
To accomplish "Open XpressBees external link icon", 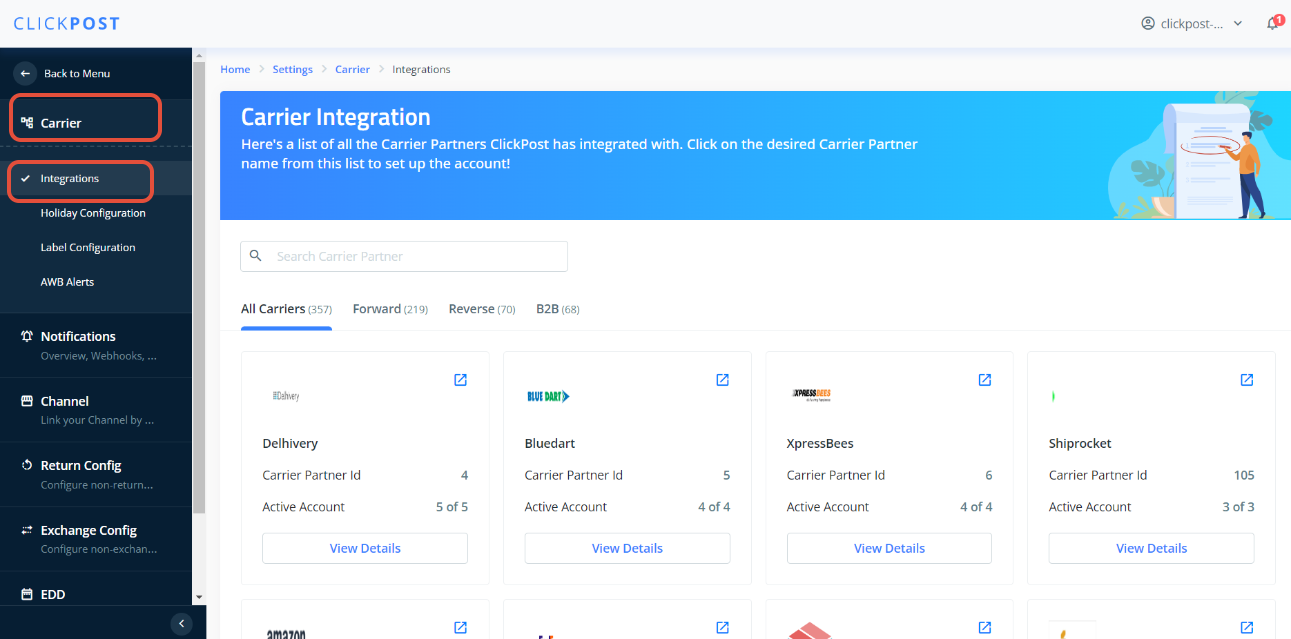I will 984,380.
